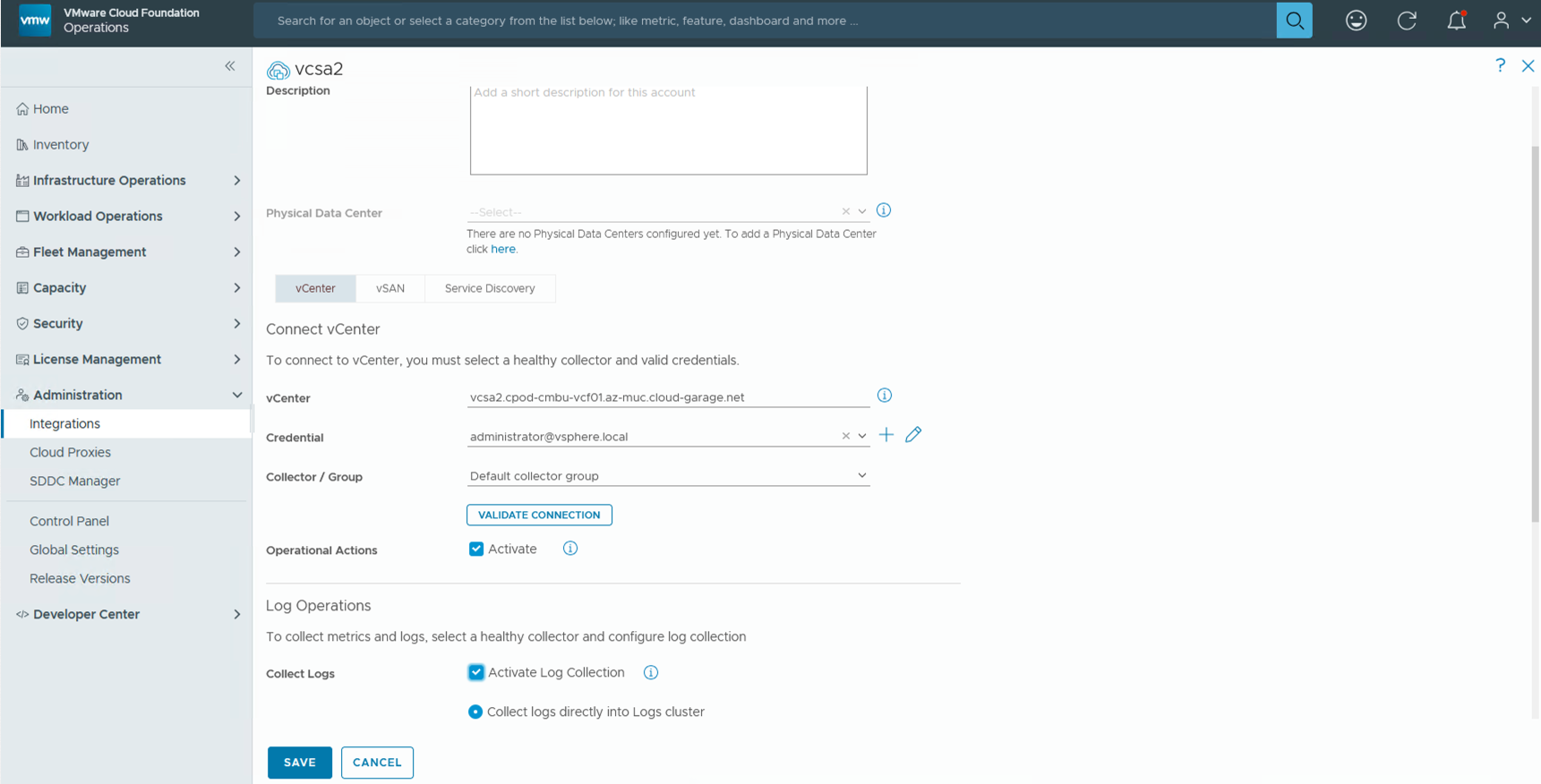Open the notifications bell
Image resolution: width=1541 pixels, height=784 pixels.
1456,21
